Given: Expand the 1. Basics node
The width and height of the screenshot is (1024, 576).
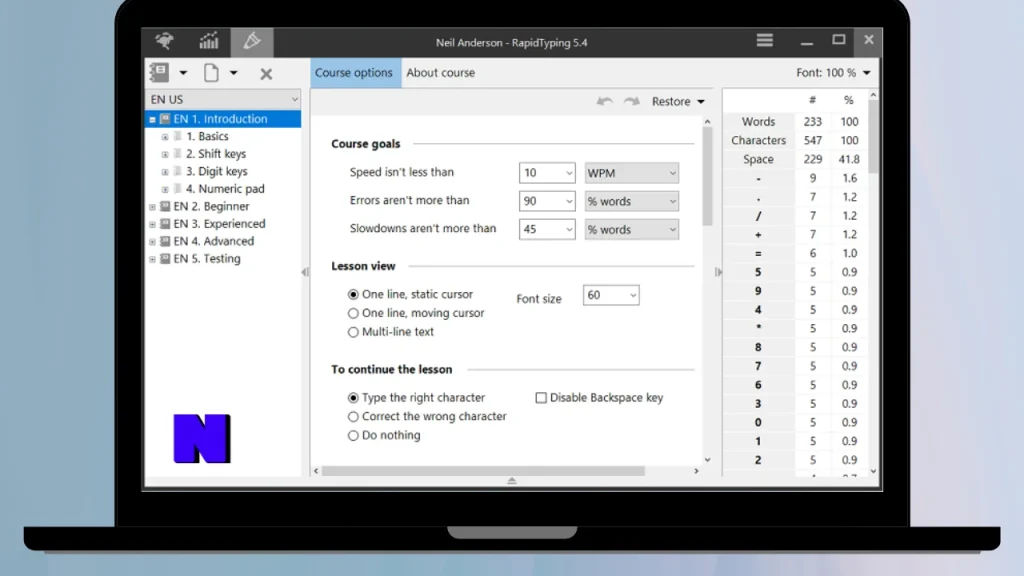Looking at the screenshot, I should point(165,137).
